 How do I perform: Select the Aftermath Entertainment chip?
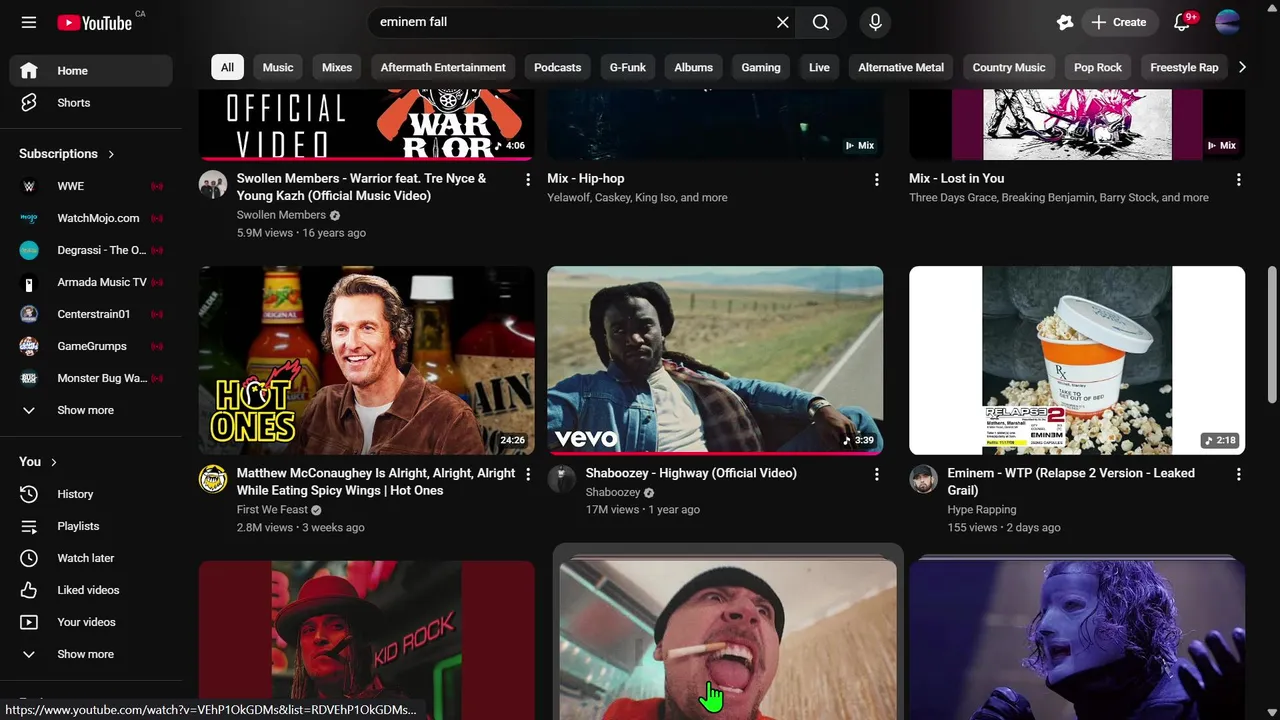click(443, 67)
